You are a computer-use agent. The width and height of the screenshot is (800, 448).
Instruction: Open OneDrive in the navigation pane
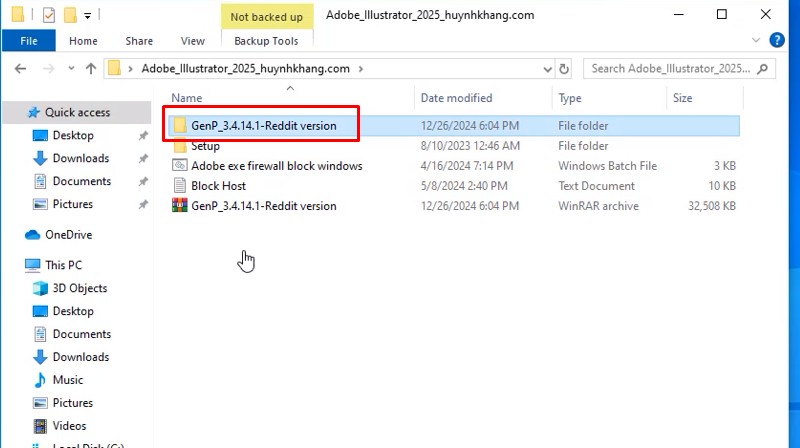(68, 235)
